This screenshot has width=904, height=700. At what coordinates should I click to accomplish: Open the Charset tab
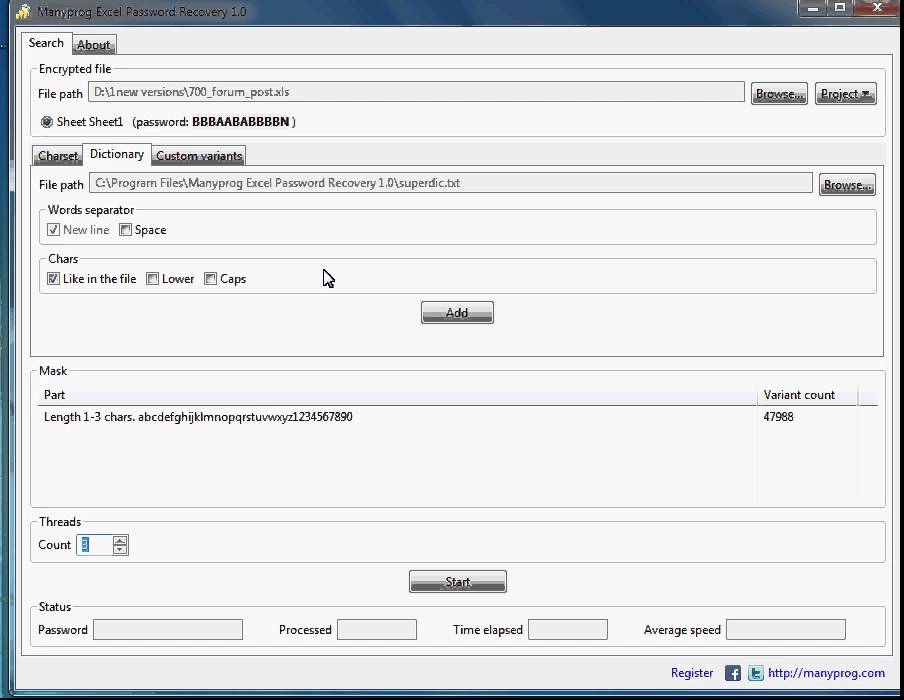click(58, 156)
